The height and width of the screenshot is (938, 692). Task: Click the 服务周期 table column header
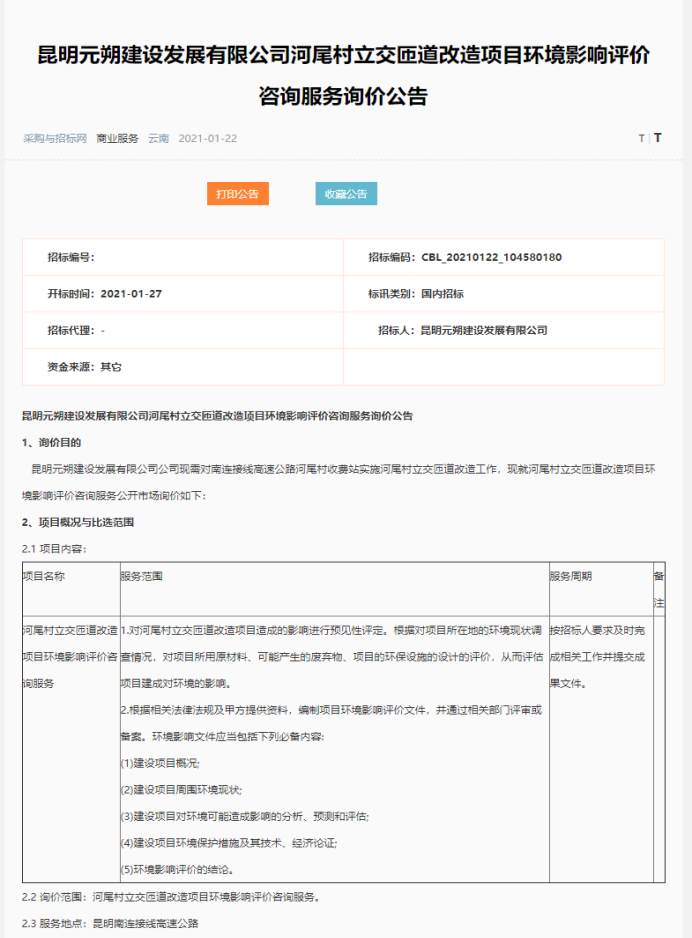(570, 577)
